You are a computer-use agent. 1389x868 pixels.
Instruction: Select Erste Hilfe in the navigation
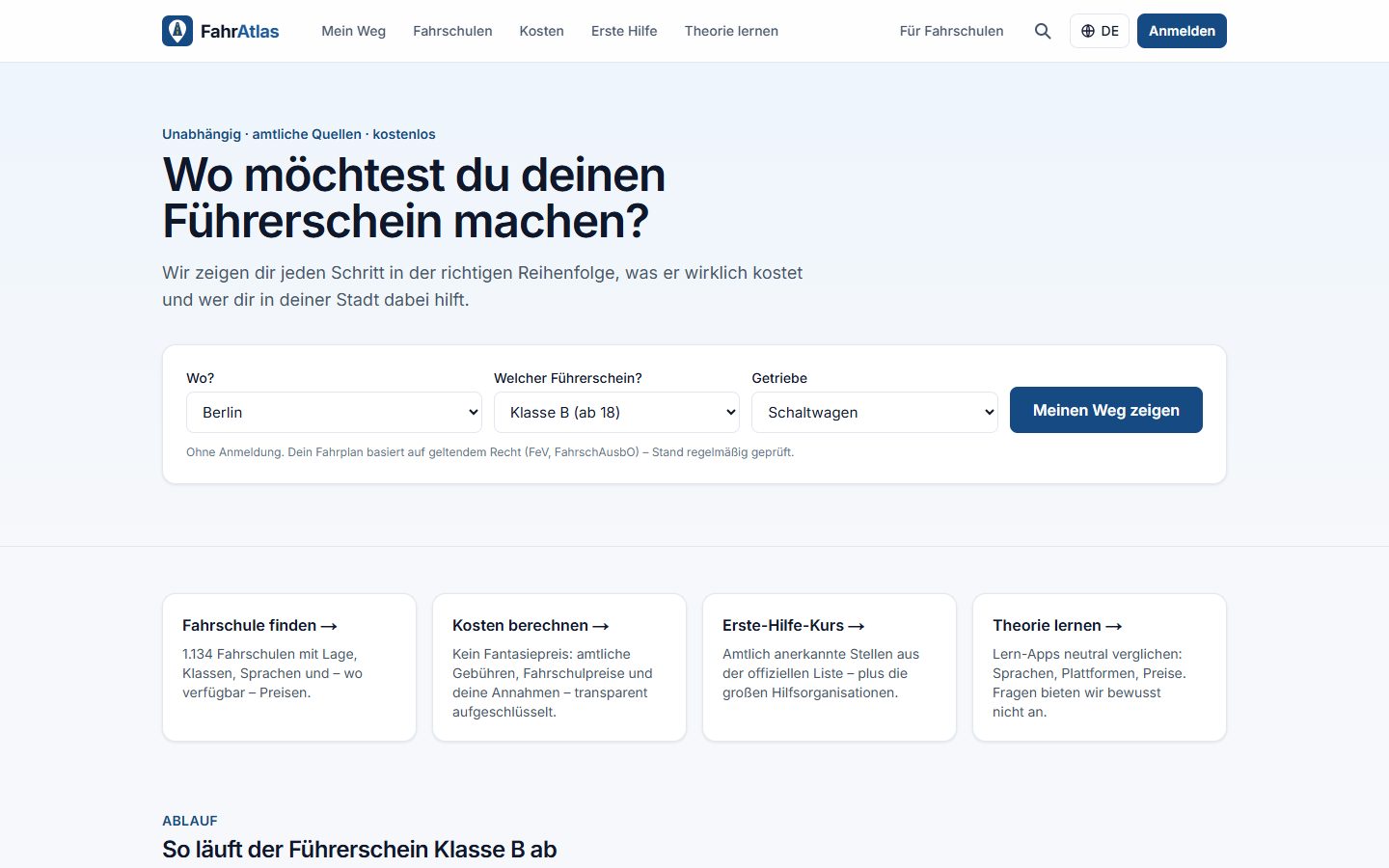pyautogui.click(x=624, y=31)
